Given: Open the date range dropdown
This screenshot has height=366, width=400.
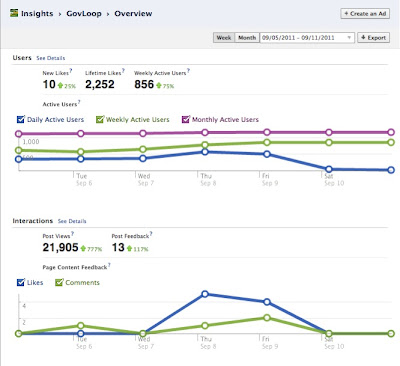Looking at the screenshot, I should pyautogui.click(x=307, y=38).
